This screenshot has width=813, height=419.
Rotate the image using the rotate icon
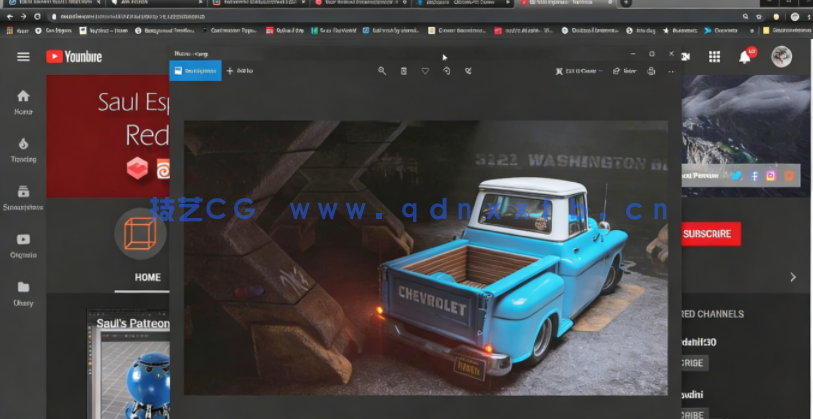coord(446,71)
